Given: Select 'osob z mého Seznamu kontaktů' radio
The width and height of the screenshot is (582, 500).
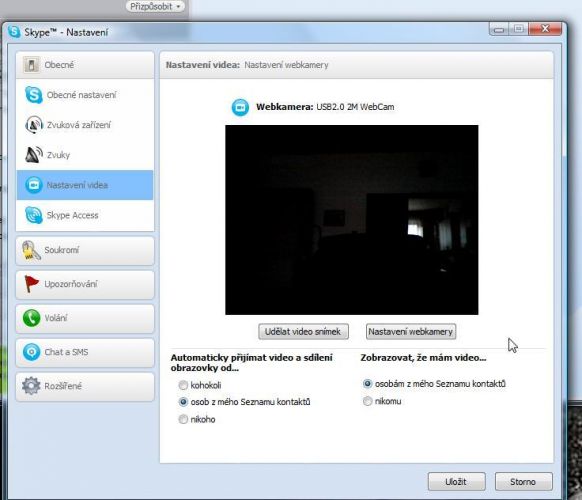Looking at the screenshot, I should [x=183, y=402].
